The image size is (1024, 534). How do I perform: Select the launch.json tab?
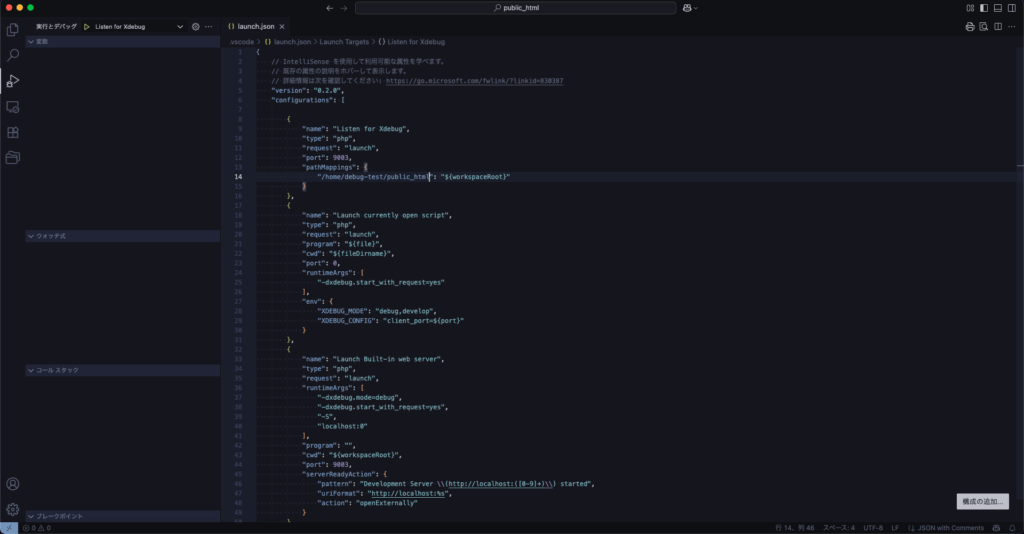(256, 27)
